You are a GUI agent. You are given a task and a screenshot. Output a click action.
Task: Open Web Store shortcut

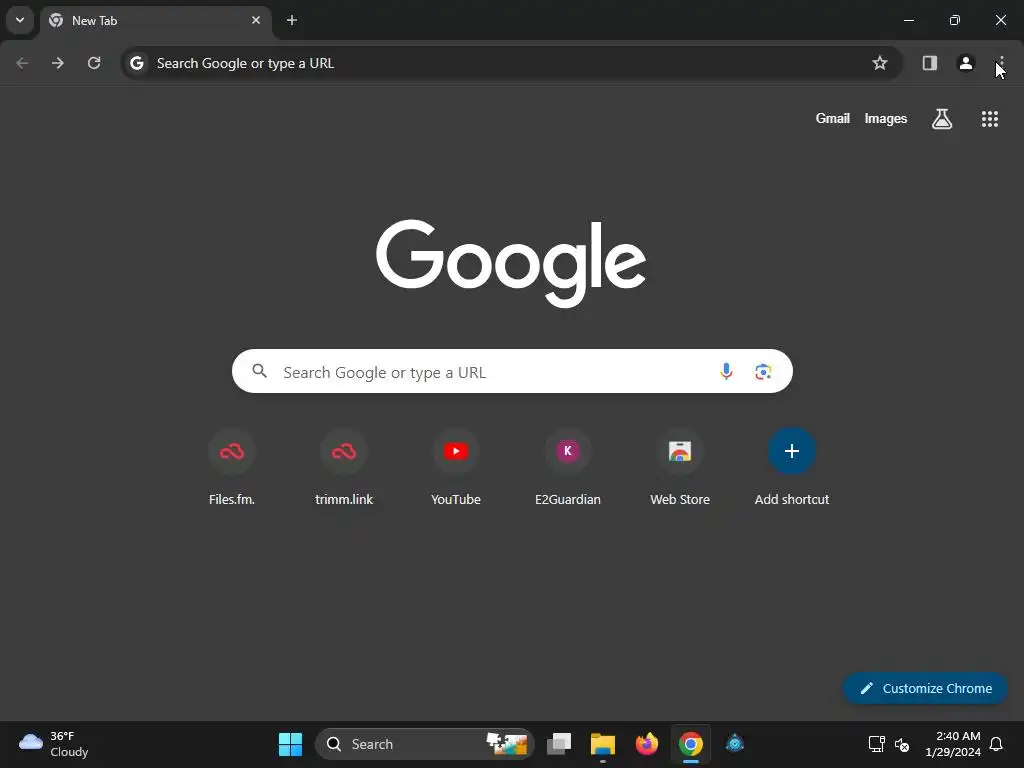(680, 468)
